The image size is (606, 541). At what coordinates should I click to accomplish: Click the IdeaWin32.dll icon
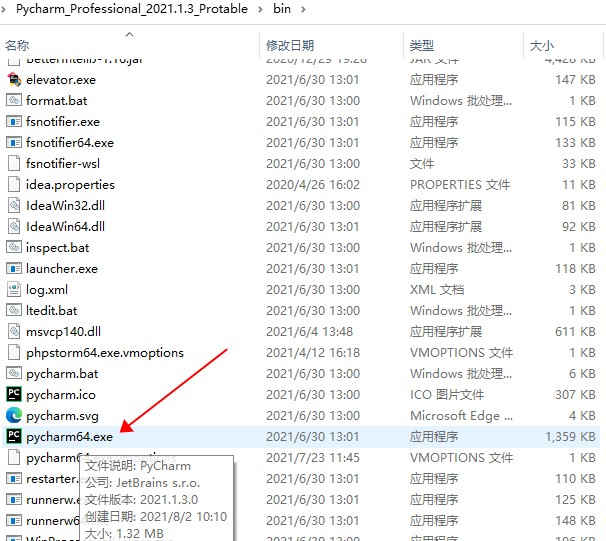(14, 205)
